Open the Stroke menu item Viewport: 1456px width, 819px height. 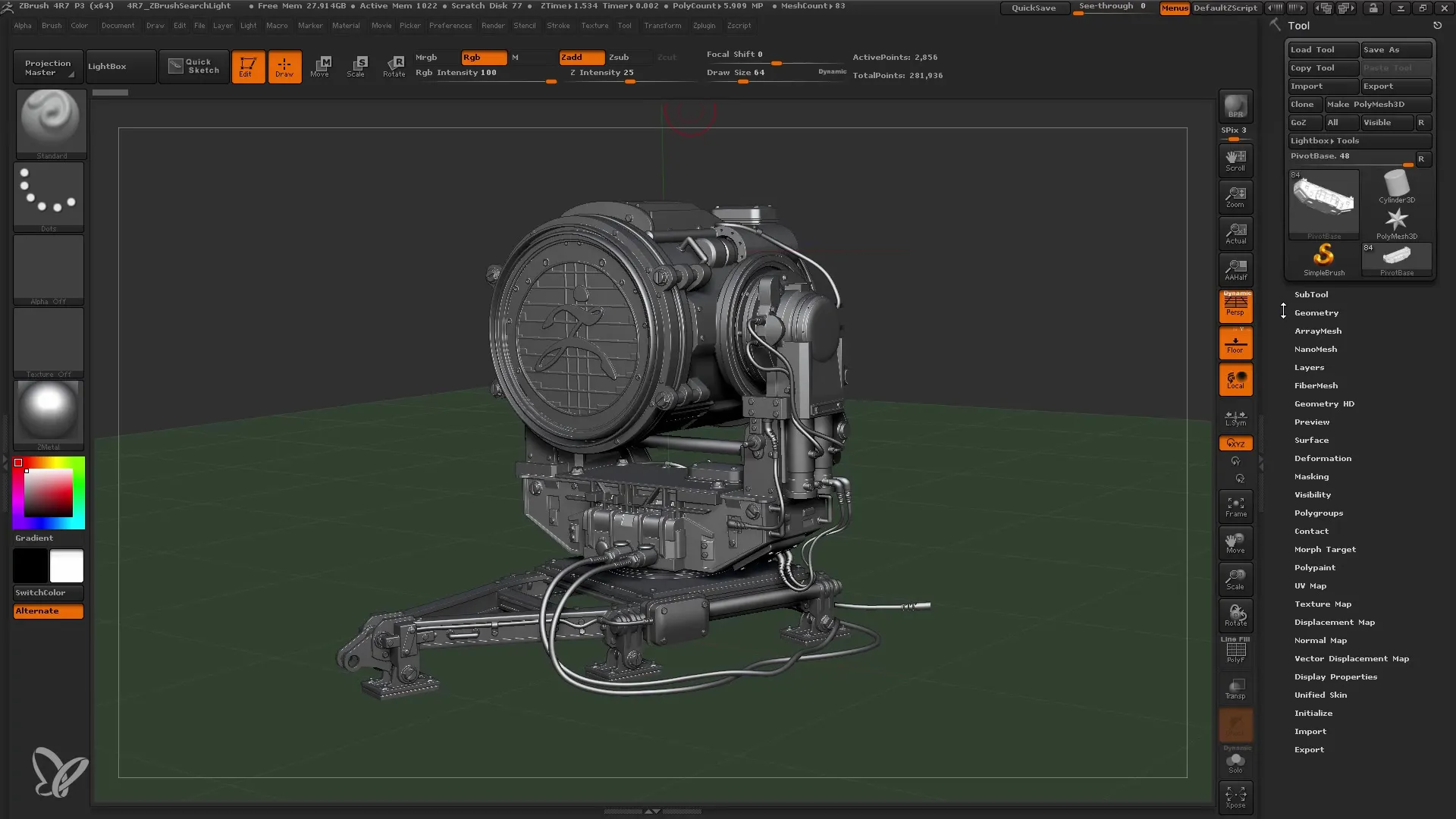(557, 26)
